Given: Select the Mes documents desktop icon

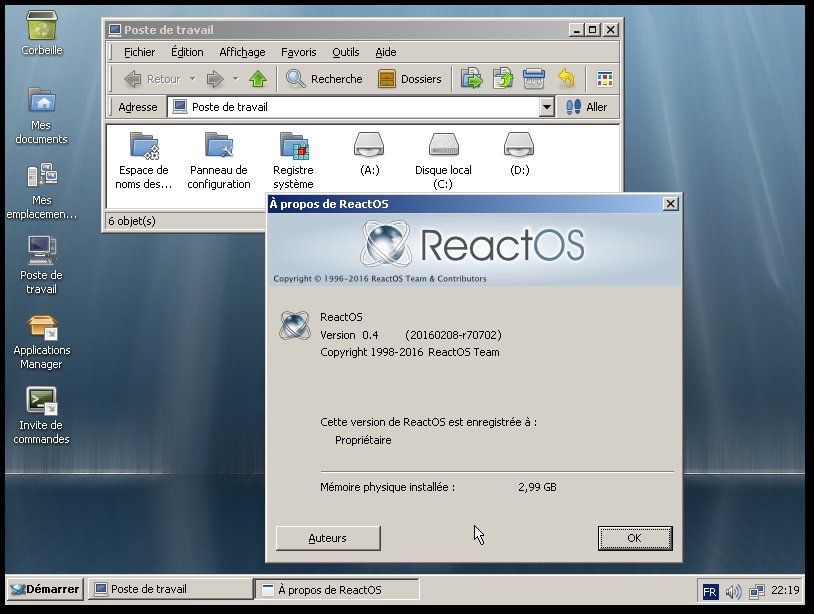Looking at the screenshot, I should pyautogui.click(x=42, y=115).
